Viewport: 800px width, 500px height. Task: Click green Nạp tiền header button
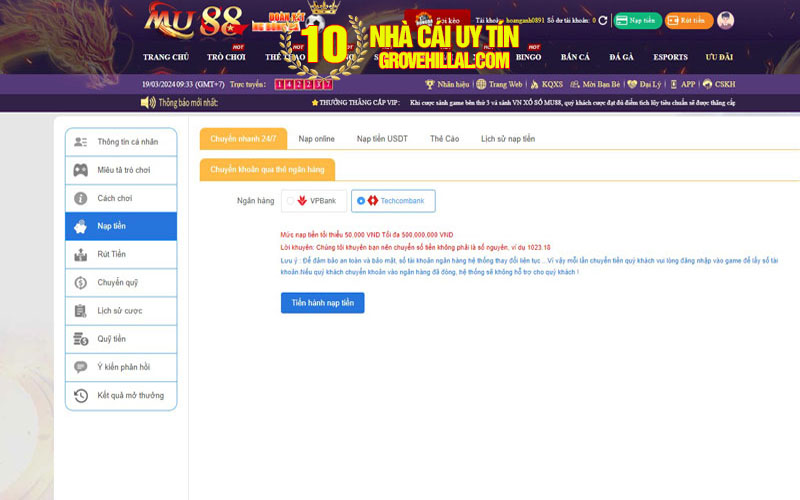(x=637, y=20)
